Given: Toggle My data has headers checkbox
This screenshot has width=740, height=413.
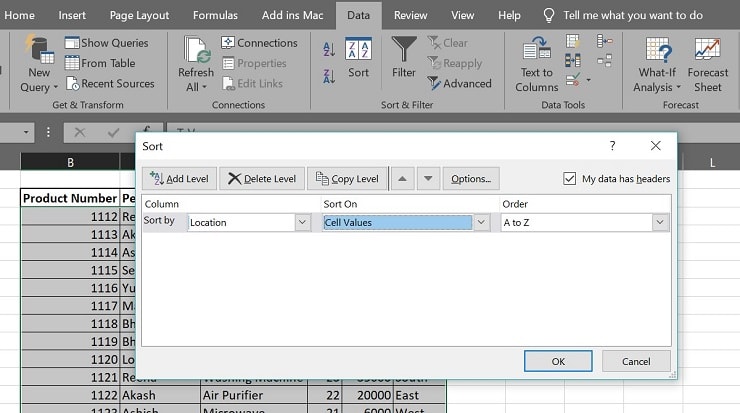Looking at the screenshot, I should click(x=571, y=179).
